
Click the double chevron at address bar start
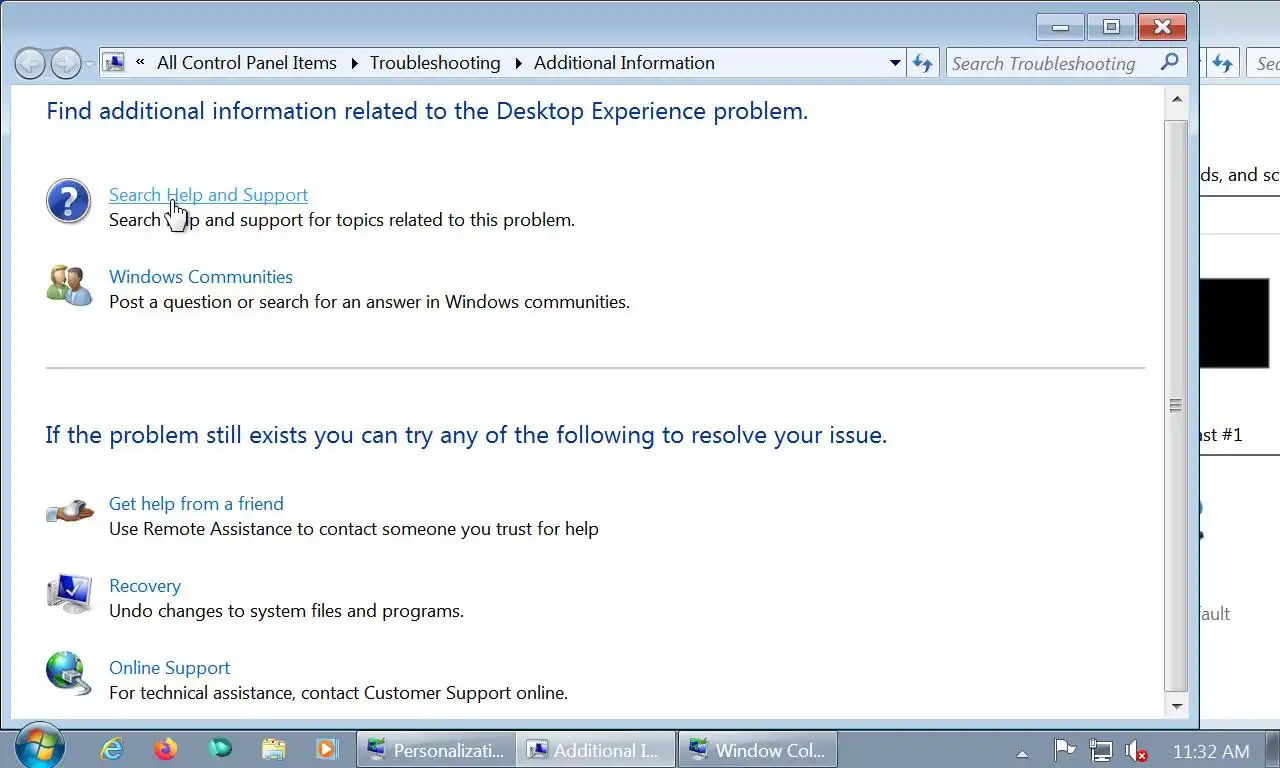pyautogui.click(x=140, y=63)
